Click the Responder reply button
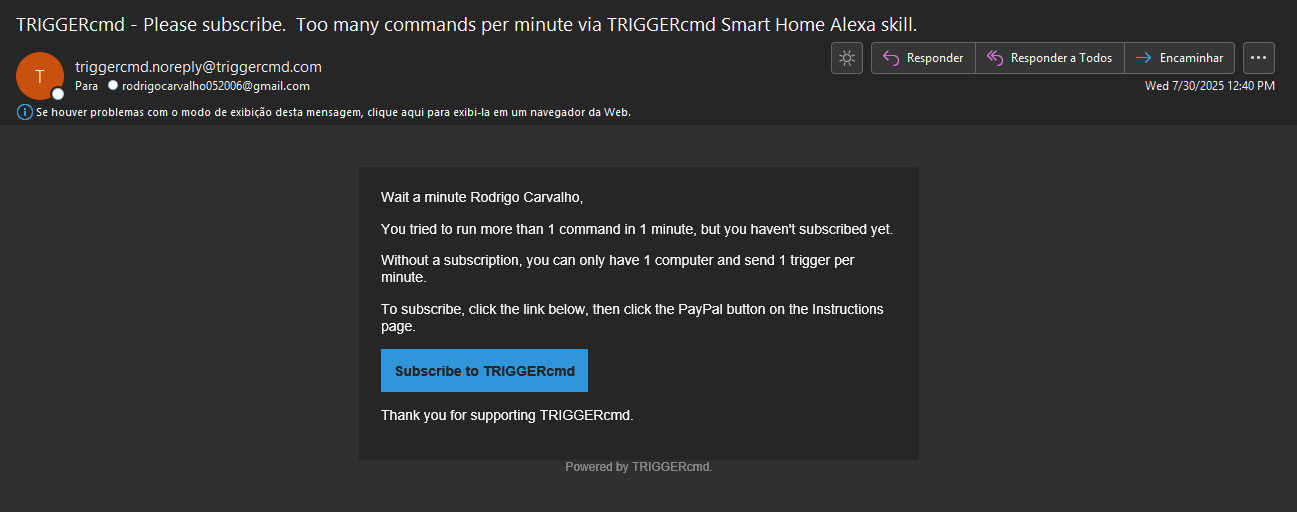Image resolution: width=1297 pixels, height=512 pixels. point(923,58)
